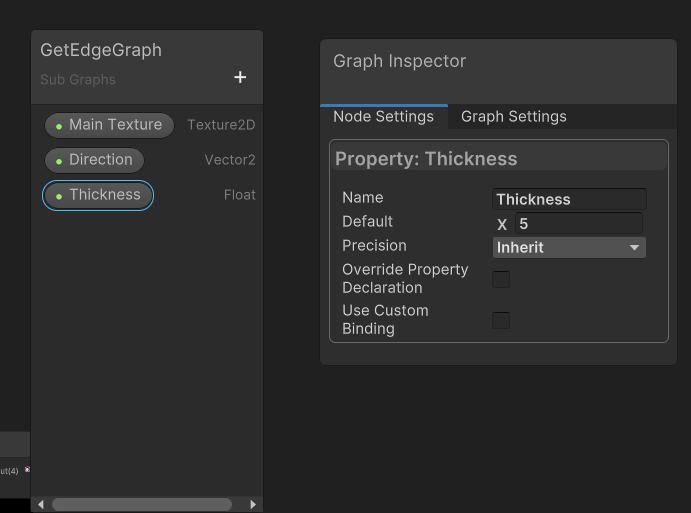Select the Thickness property pill
Viewport: 691px width, 513px height.
click(98, 195)
